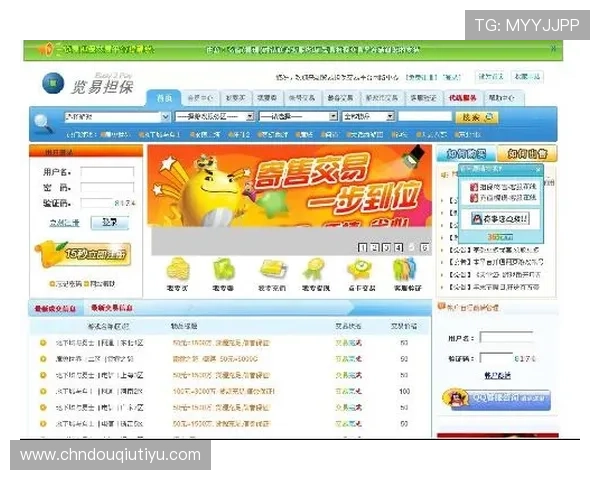Open the 我要买 coins icon

[x=178, y=269]
